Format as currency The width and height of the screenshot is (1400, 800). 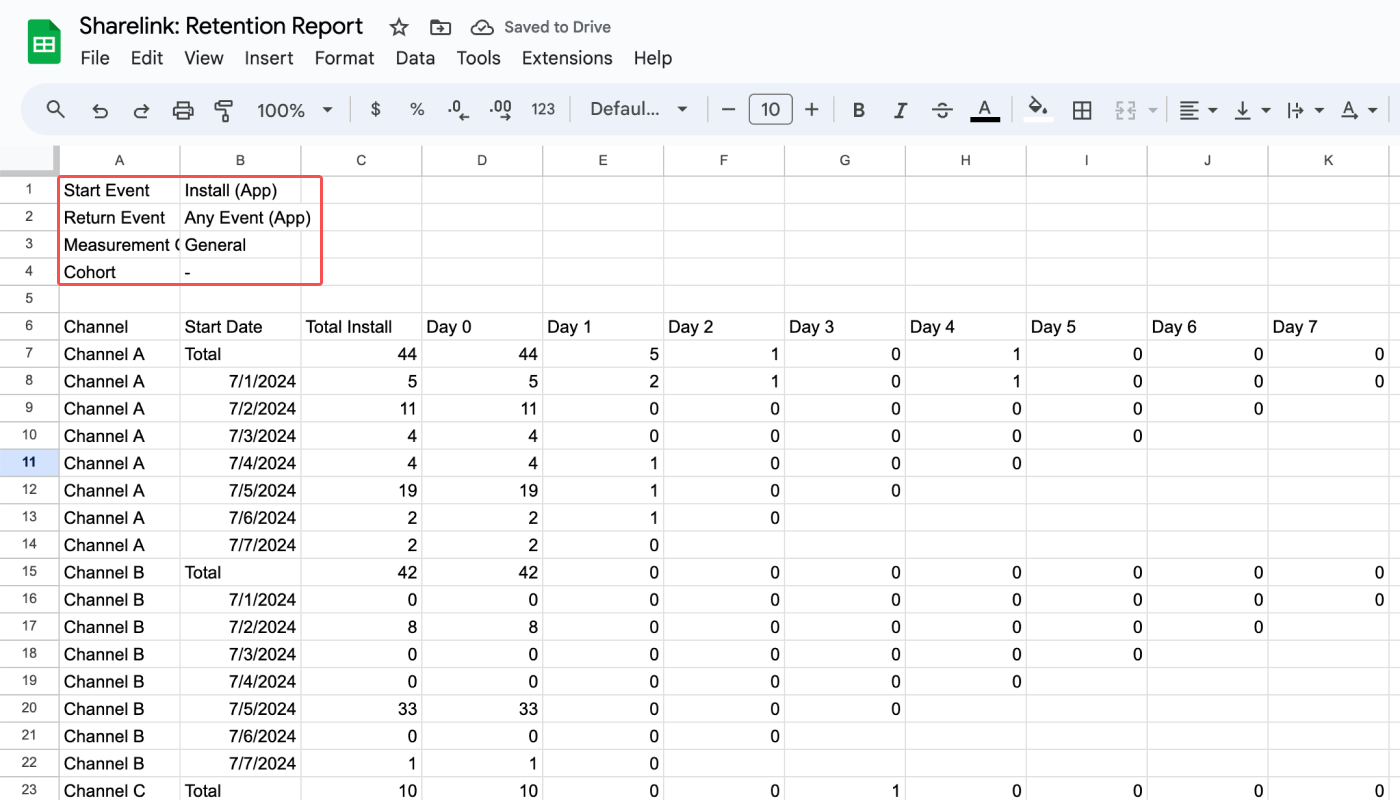coord(376,110)
